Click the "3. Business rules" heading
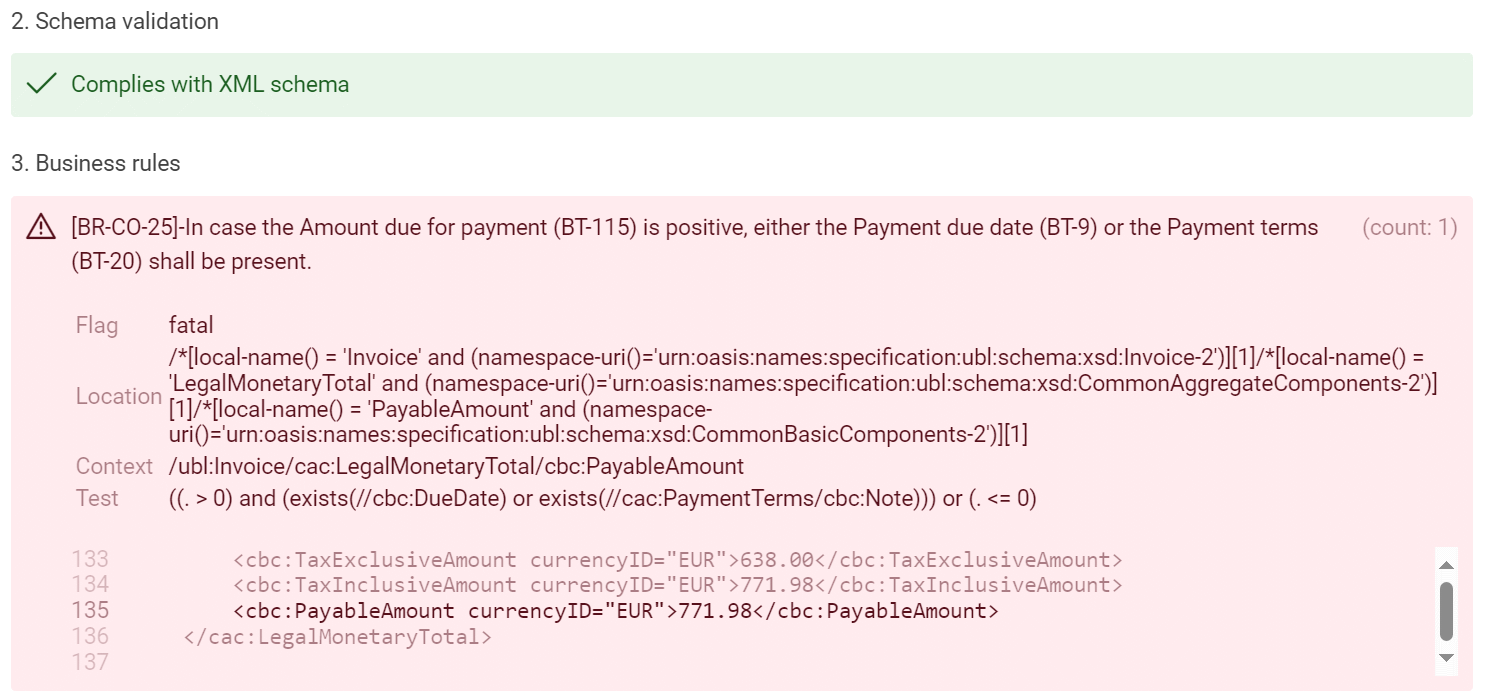Viewport: 1490px width, 699px height. tap(96, 164)
